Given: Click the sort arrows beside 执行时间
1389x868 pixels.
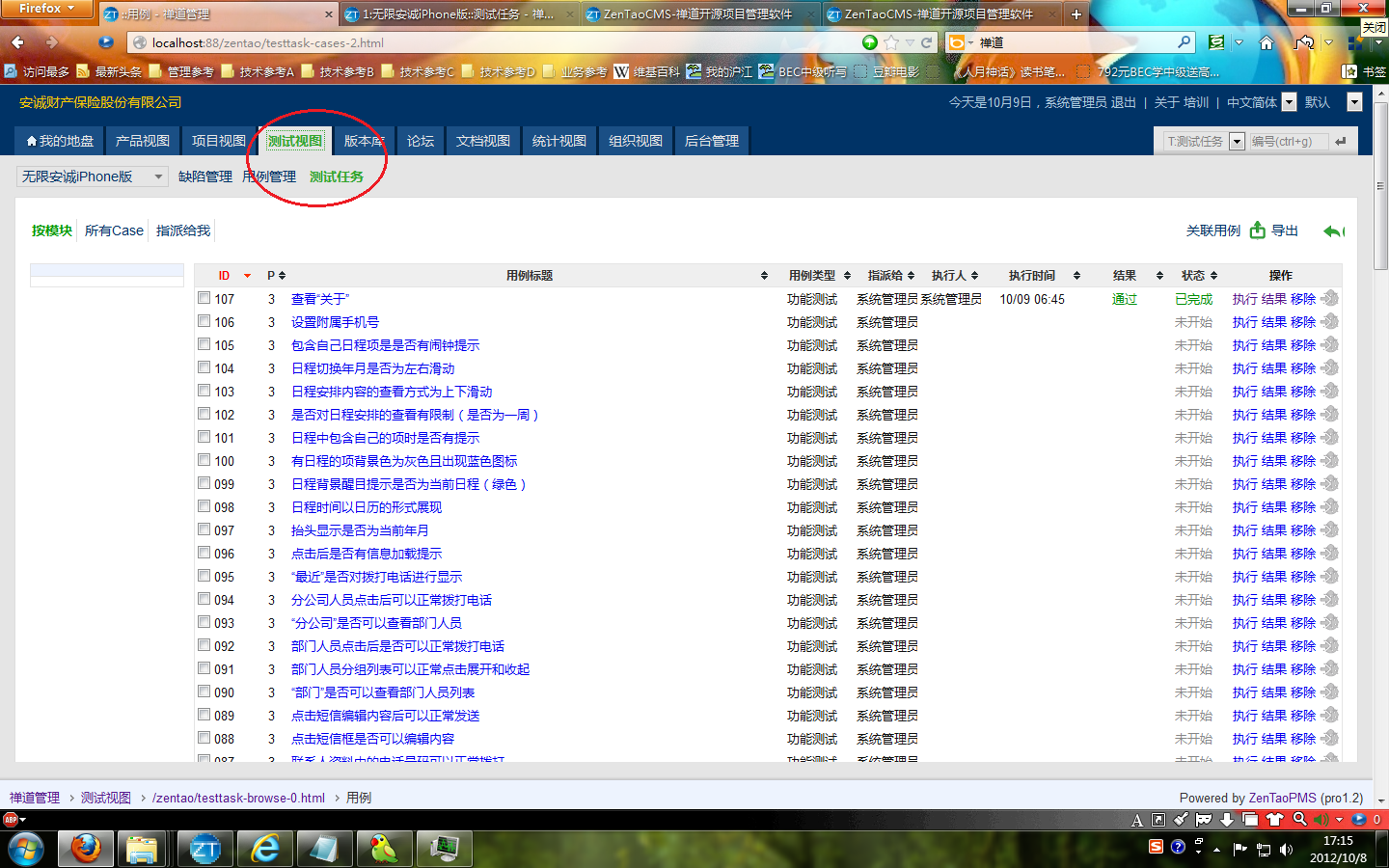Looking at the screenshot, I should 1076,276.
